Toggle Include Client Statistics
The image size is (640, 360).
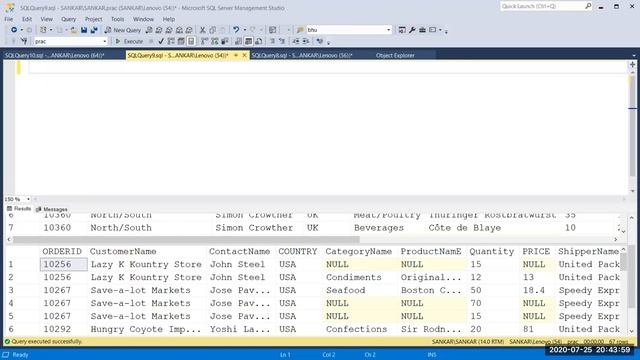[224, 41]
